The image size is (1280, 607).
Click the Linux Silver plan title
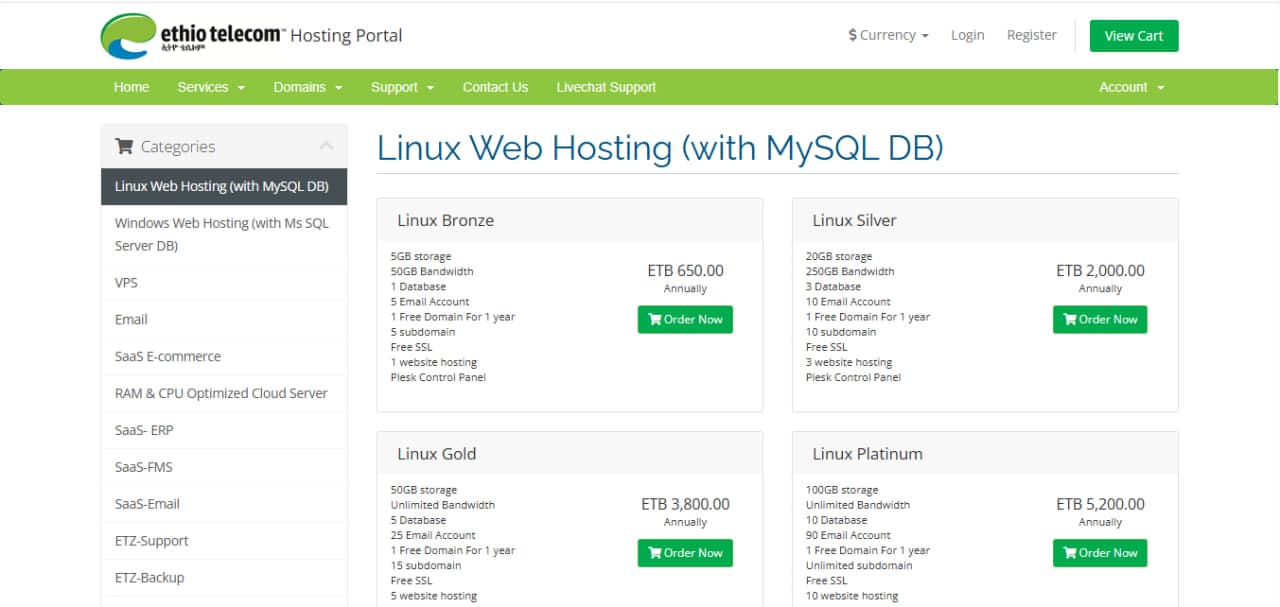[854, 221]
